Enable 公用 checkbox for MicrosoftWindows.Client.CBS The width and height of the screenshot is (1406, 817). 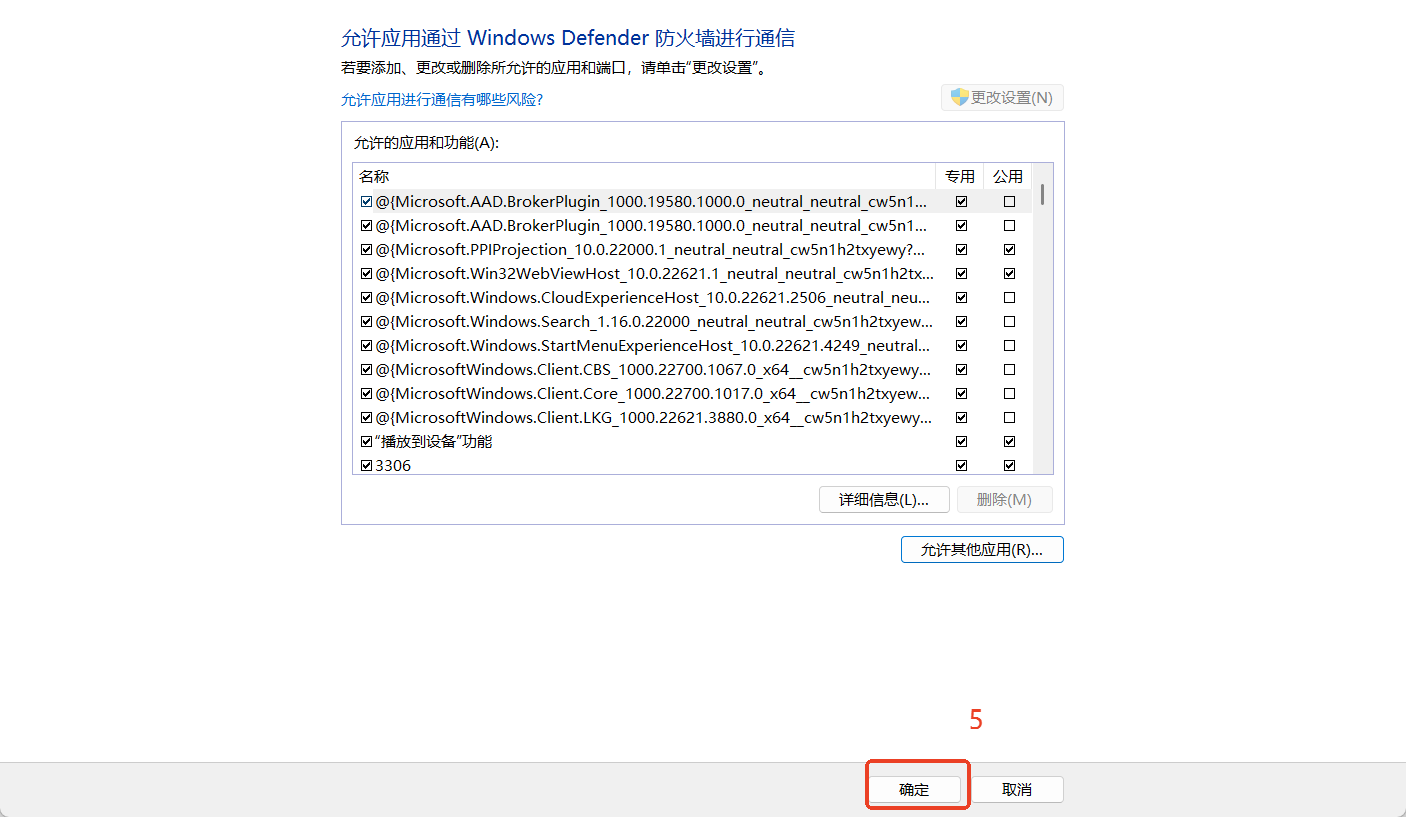coord(1010,369)
